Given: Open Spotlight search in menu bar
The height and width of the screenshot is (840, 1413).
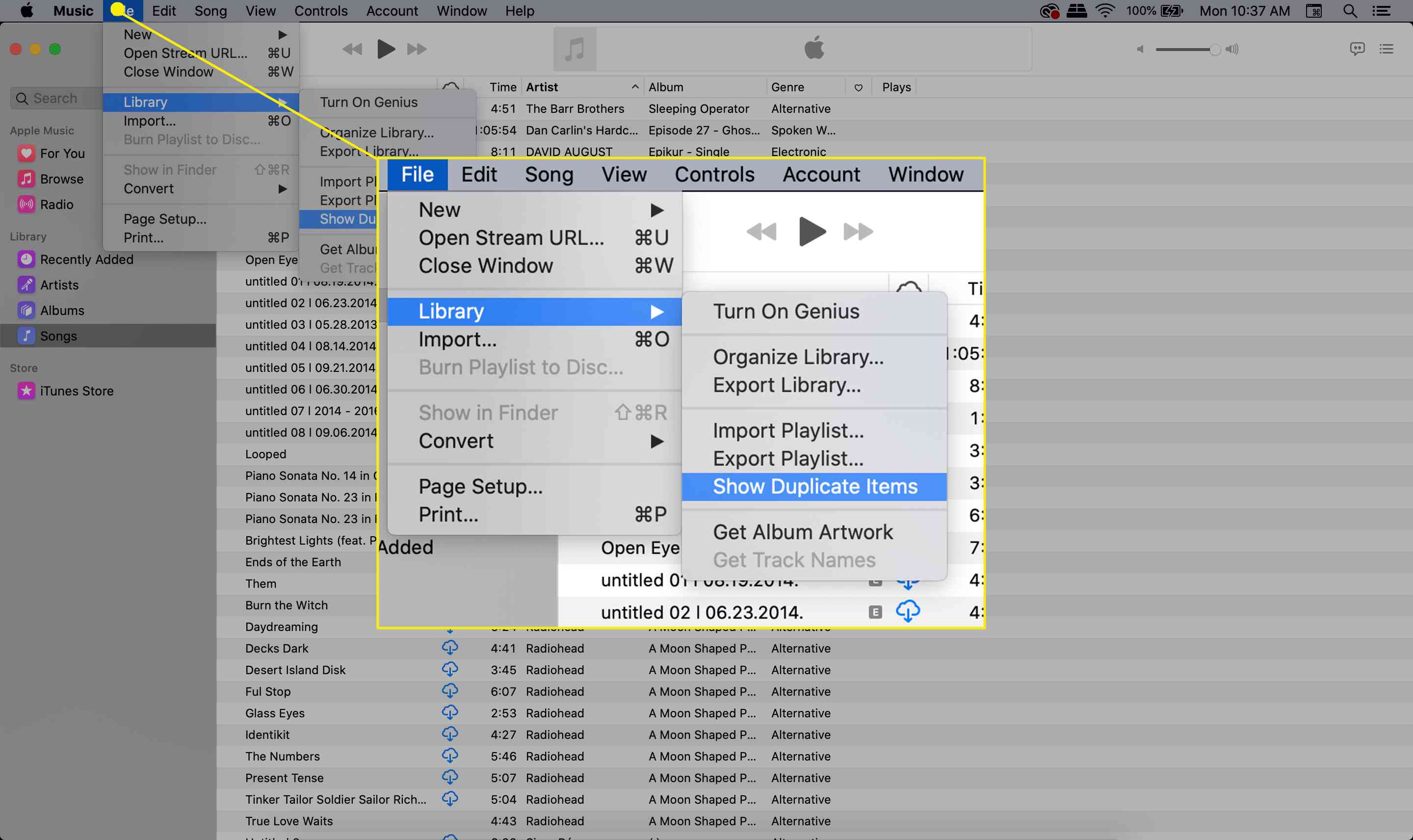Looking at the screenshot, I should coord(1350,11).
